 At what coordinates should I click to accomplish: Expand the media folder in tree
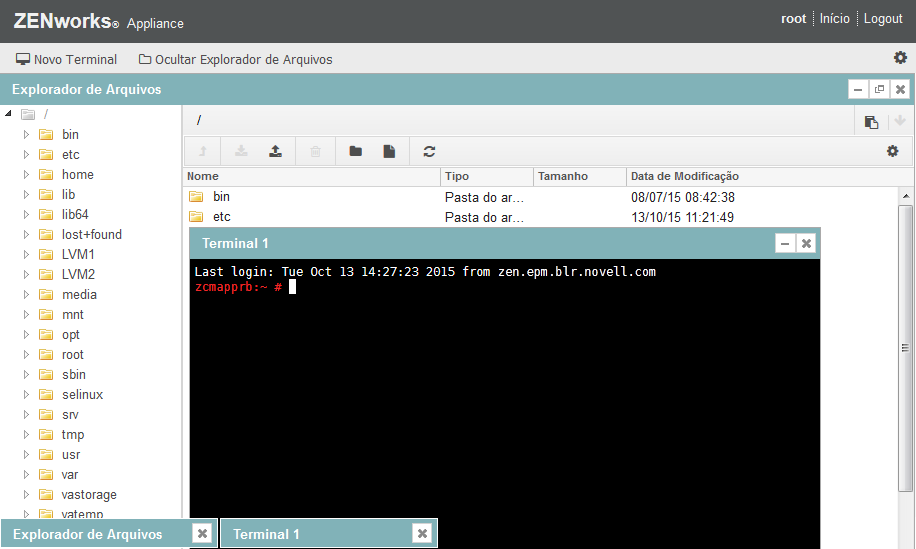click(26, 294)
